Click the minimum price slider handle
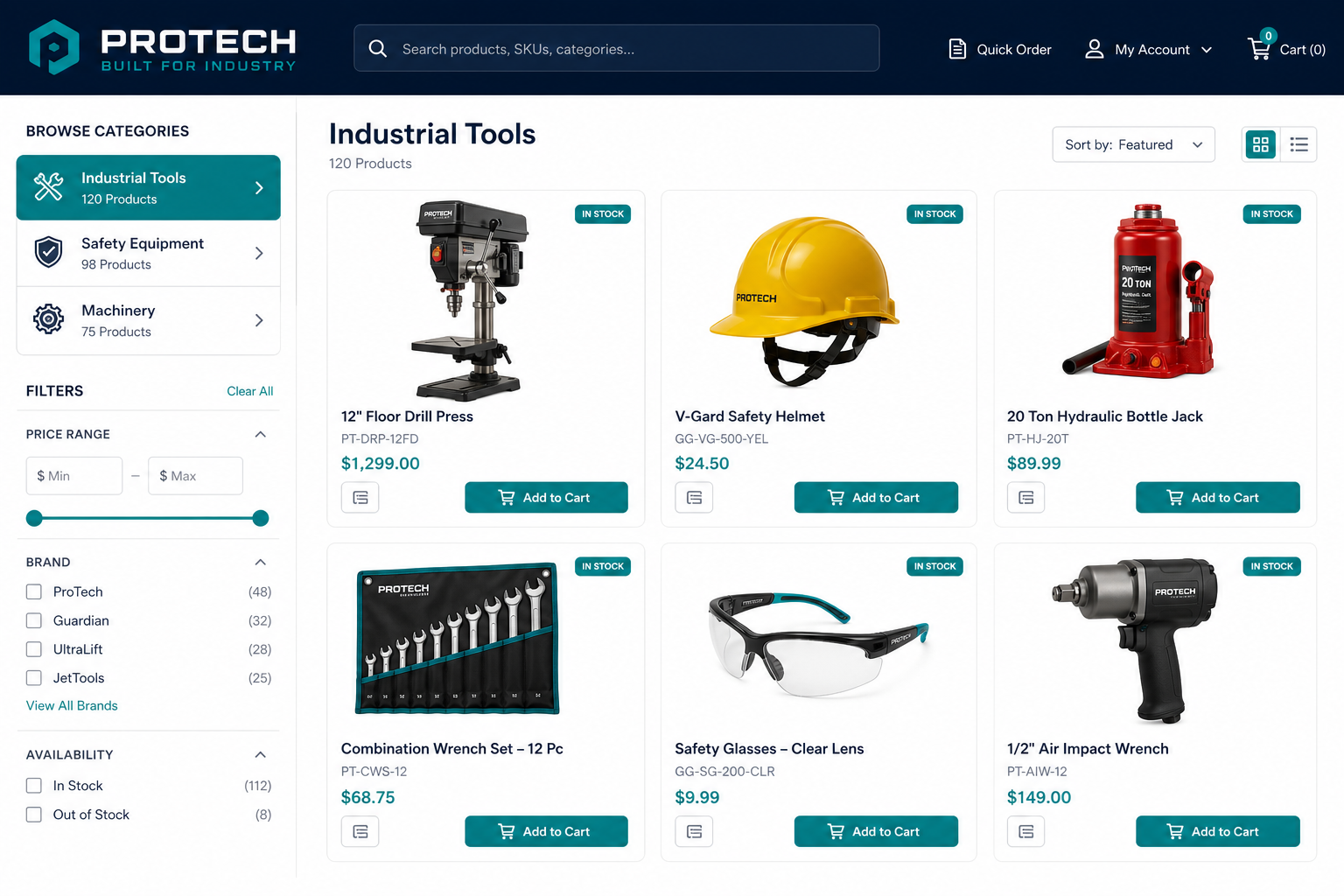 click(34, 519)
